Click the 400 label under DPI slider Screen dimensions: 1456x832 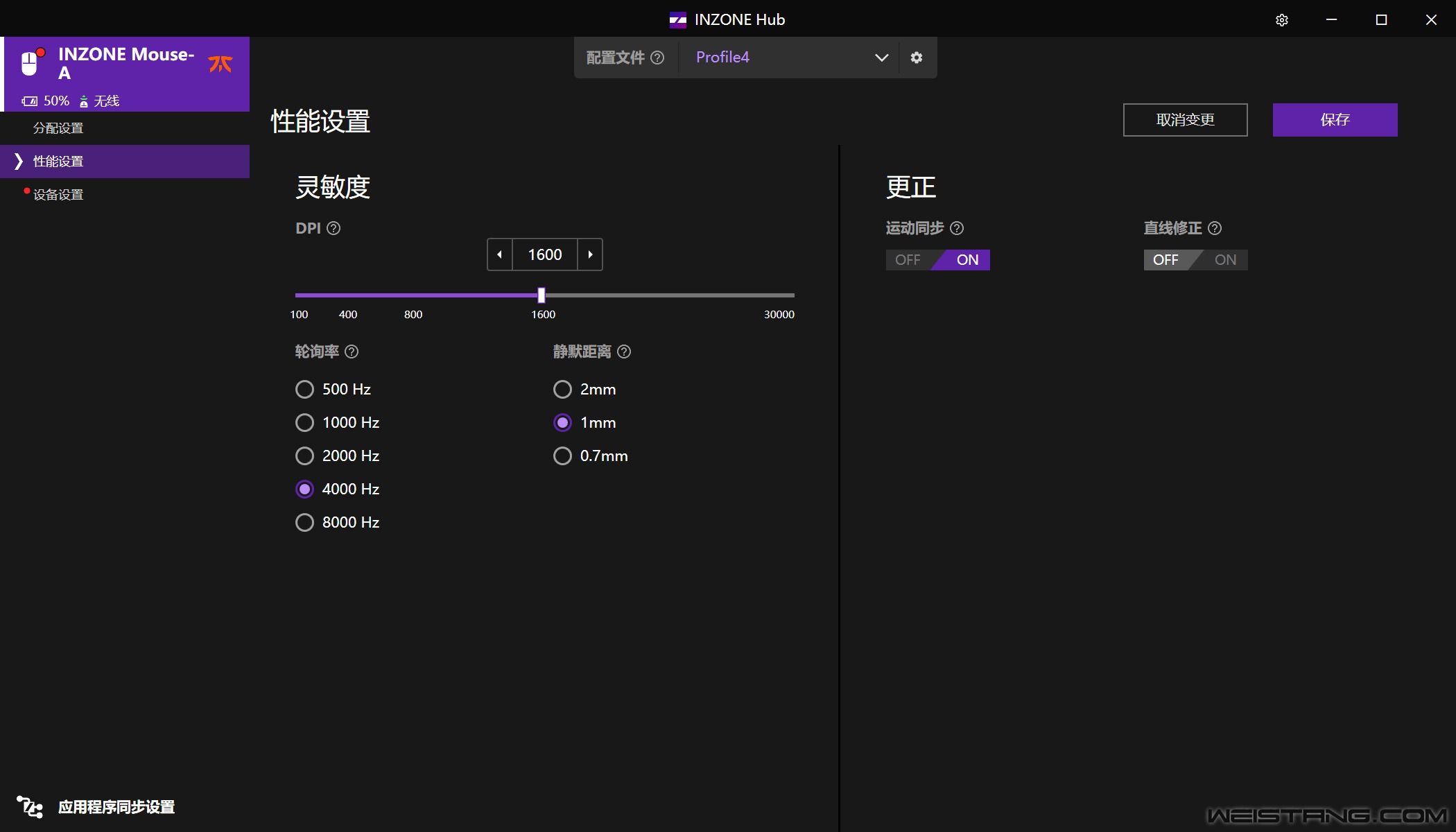(348, 315)
